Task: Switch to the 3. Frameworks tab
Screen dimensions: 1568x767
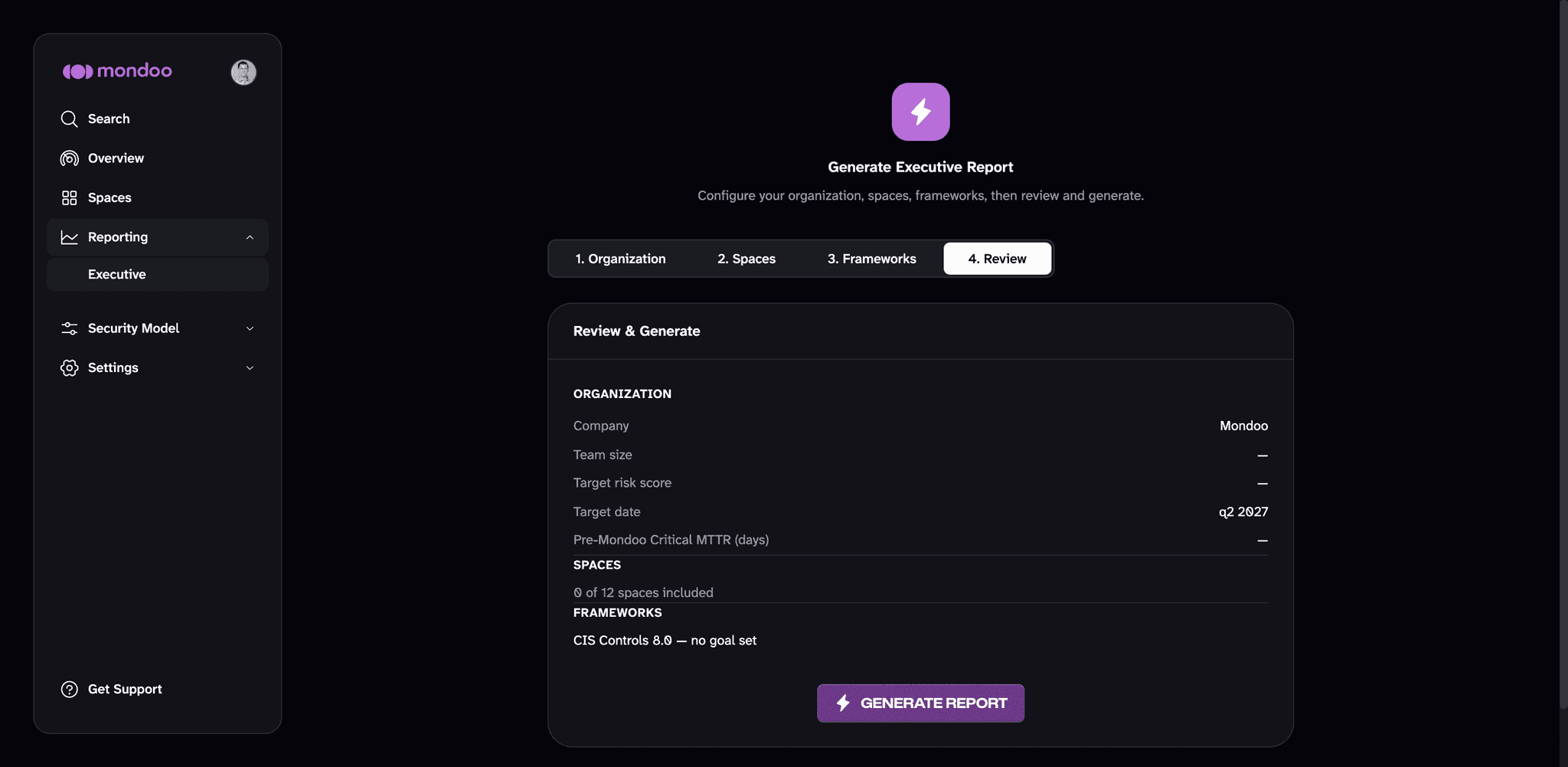Action: pyautogui.click(x=871, y=259)
